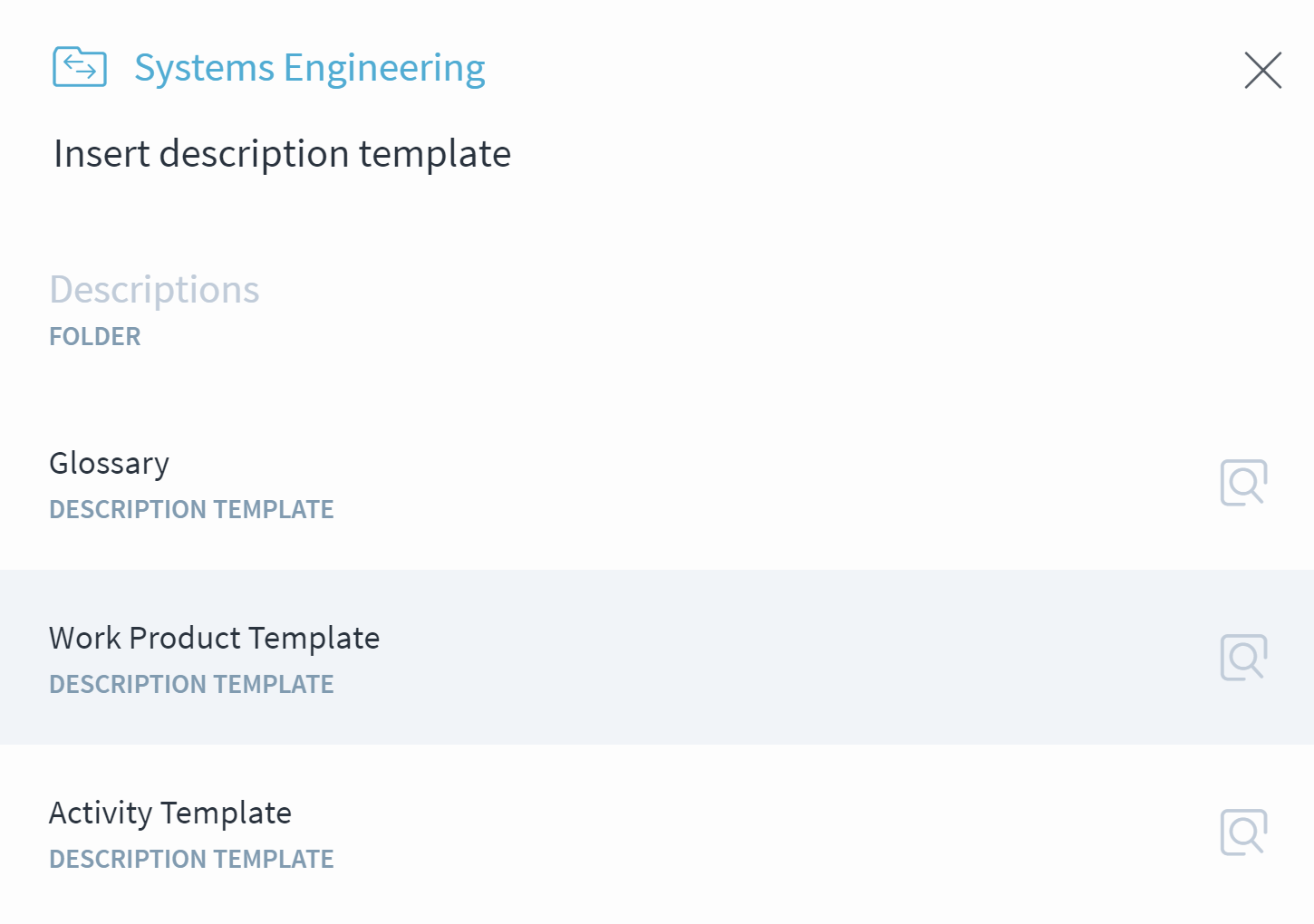Image resolution: width=1314 pixels, height=924 pixels.
Task: Close the insert template dialog
Action: click(1262, 70)
